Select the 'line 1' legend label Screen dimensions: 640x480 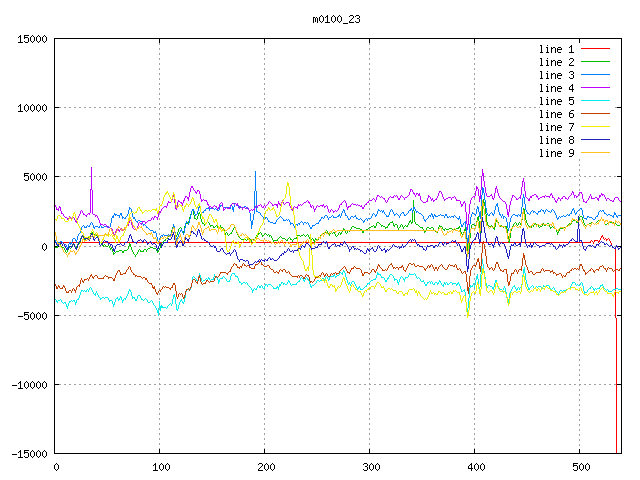pos(556,49)
